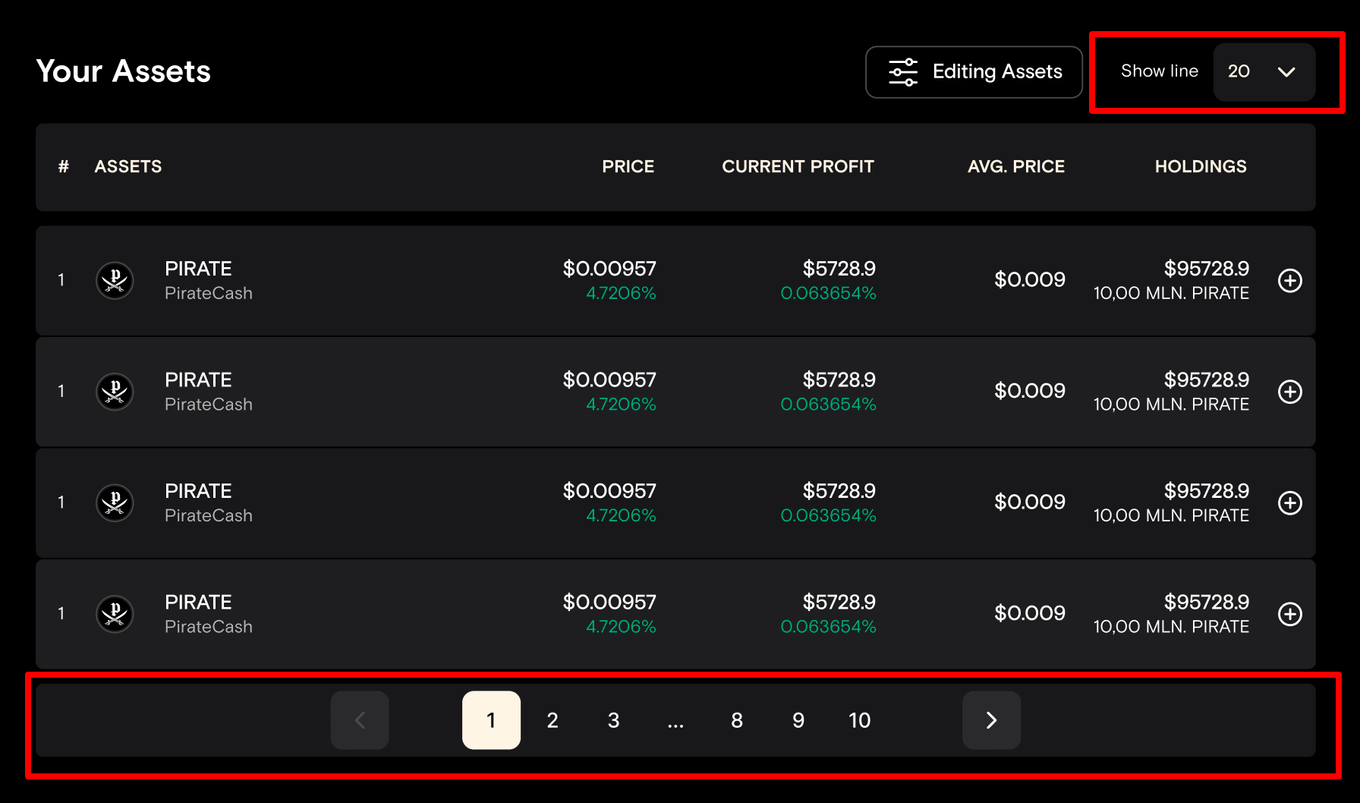Click the plus icon on the first PIRATE row
This screenshot has height=803, width=1360.
1290,281
